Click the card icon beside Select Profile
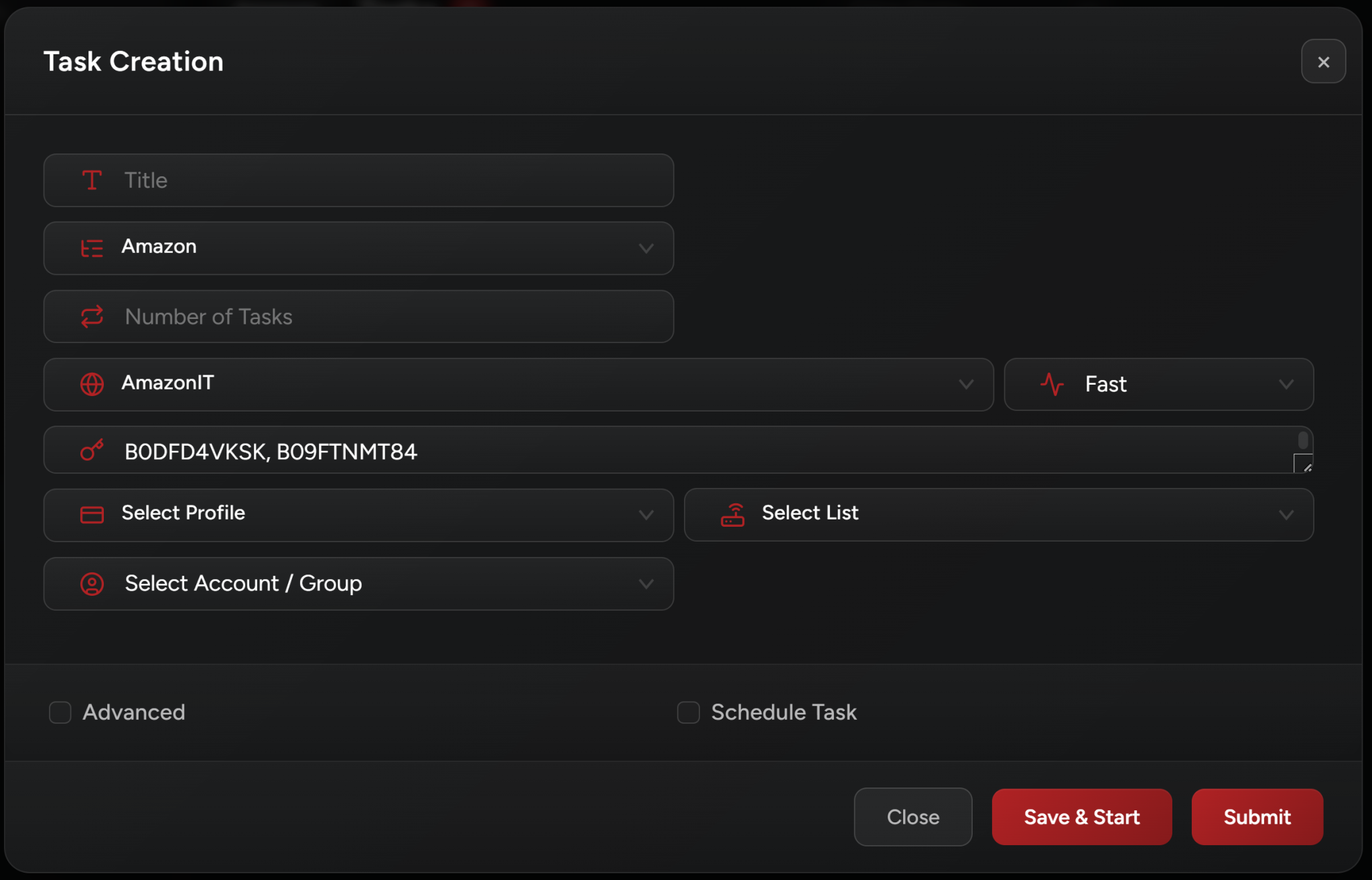 (x=92, y=515)
